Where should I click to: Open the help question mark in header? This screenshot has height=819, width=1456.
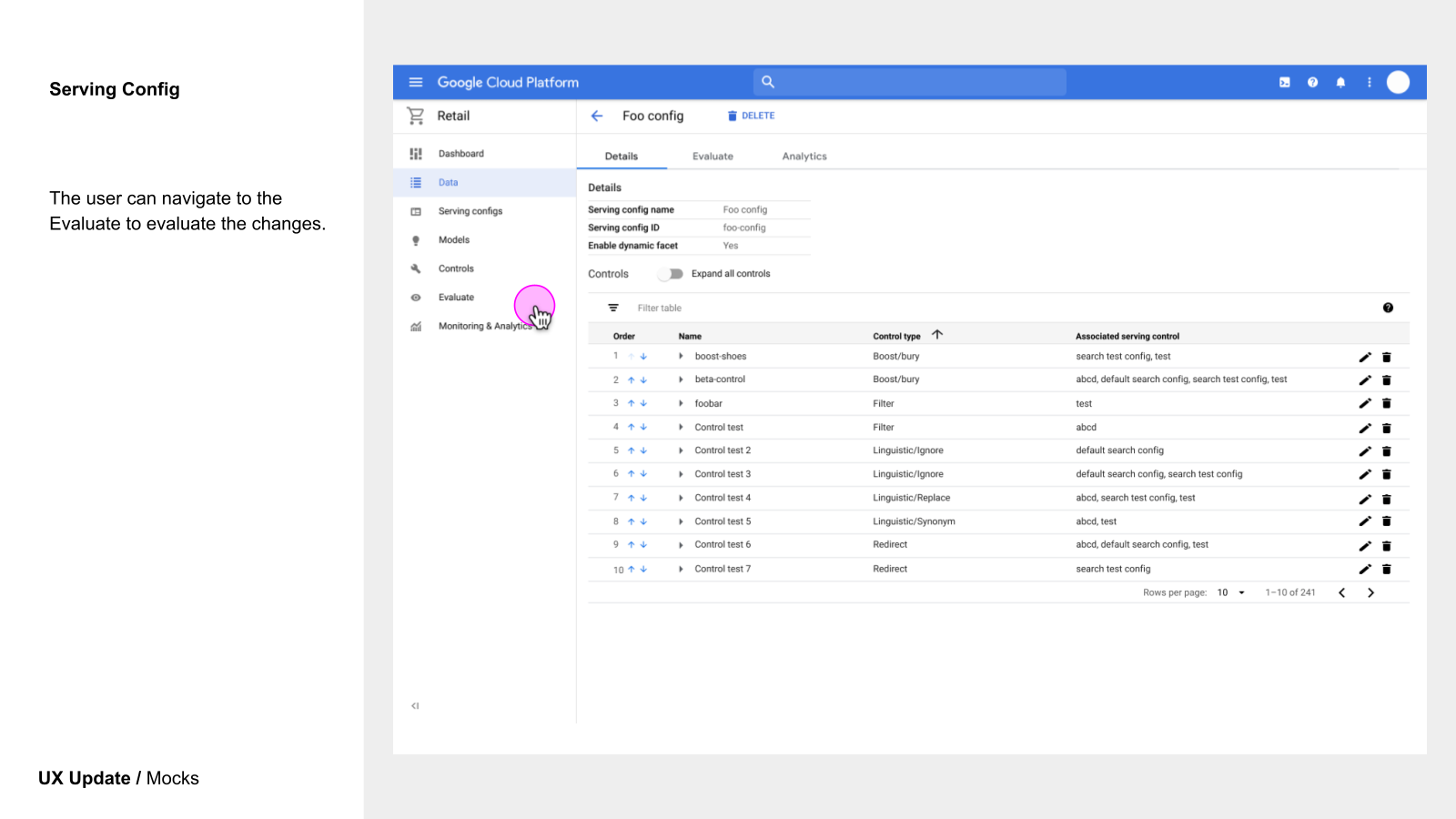tap(1312, 82)
